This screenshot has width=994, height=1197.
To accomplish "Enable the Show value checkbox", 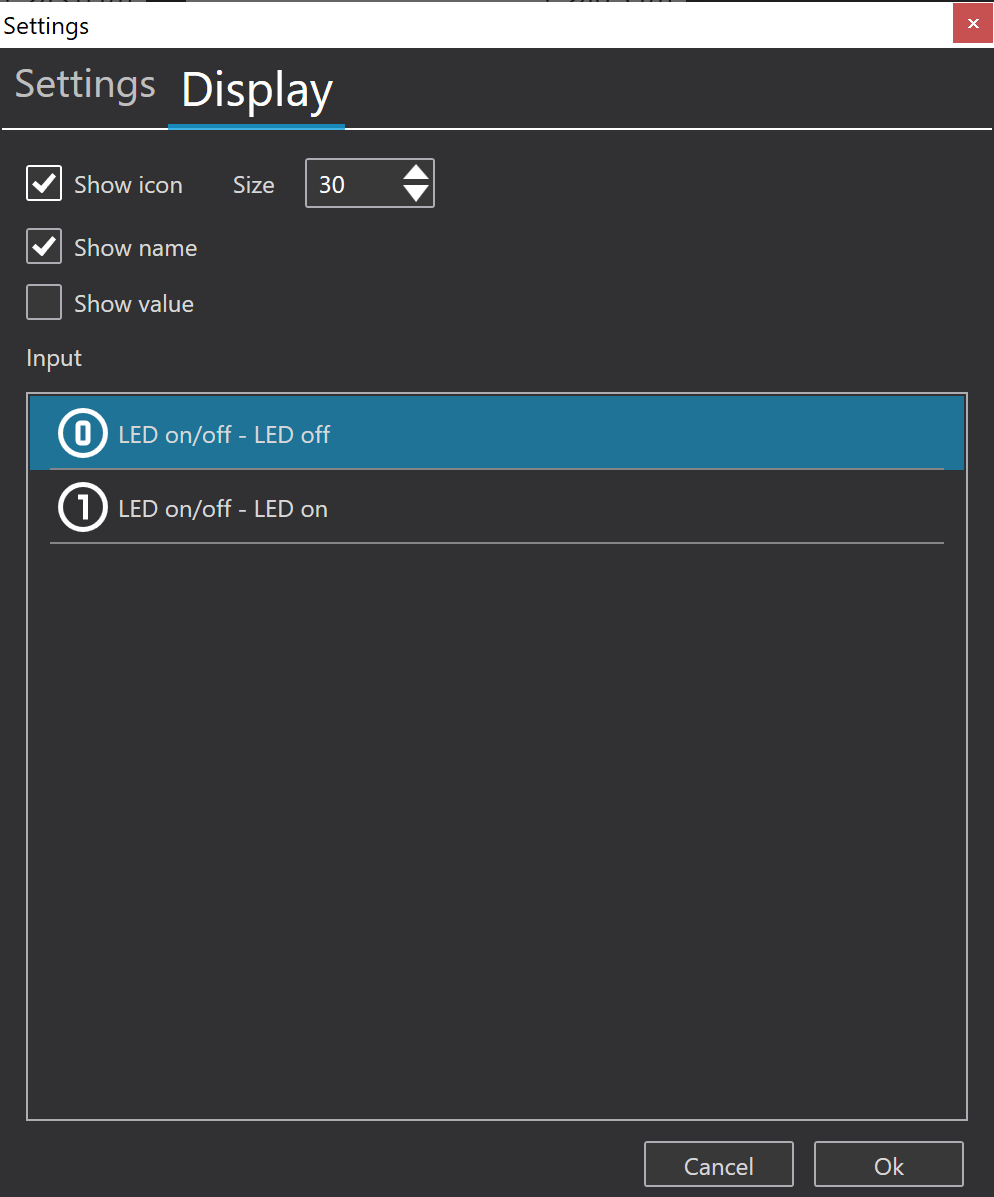I will [44, 303].
